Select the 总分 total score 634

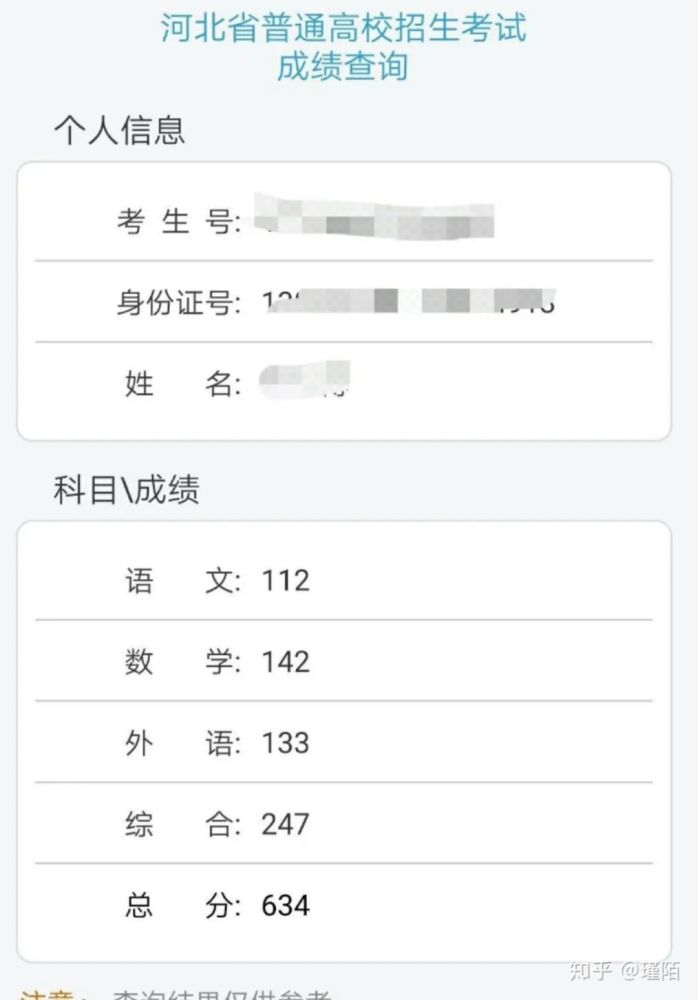tap(285, 907)
